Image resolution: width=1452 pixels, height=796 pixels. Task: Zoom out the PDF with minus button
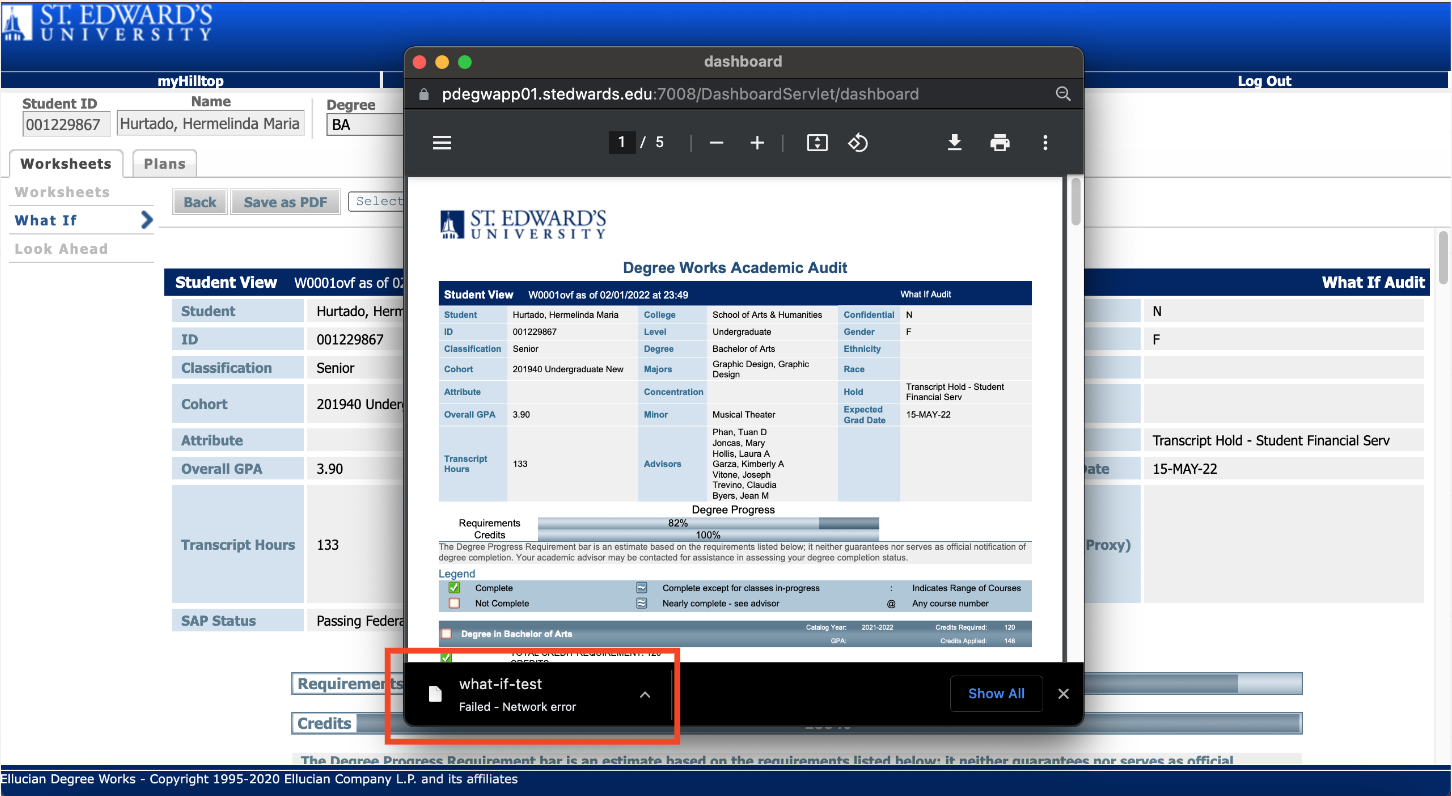tap(716, 143)
